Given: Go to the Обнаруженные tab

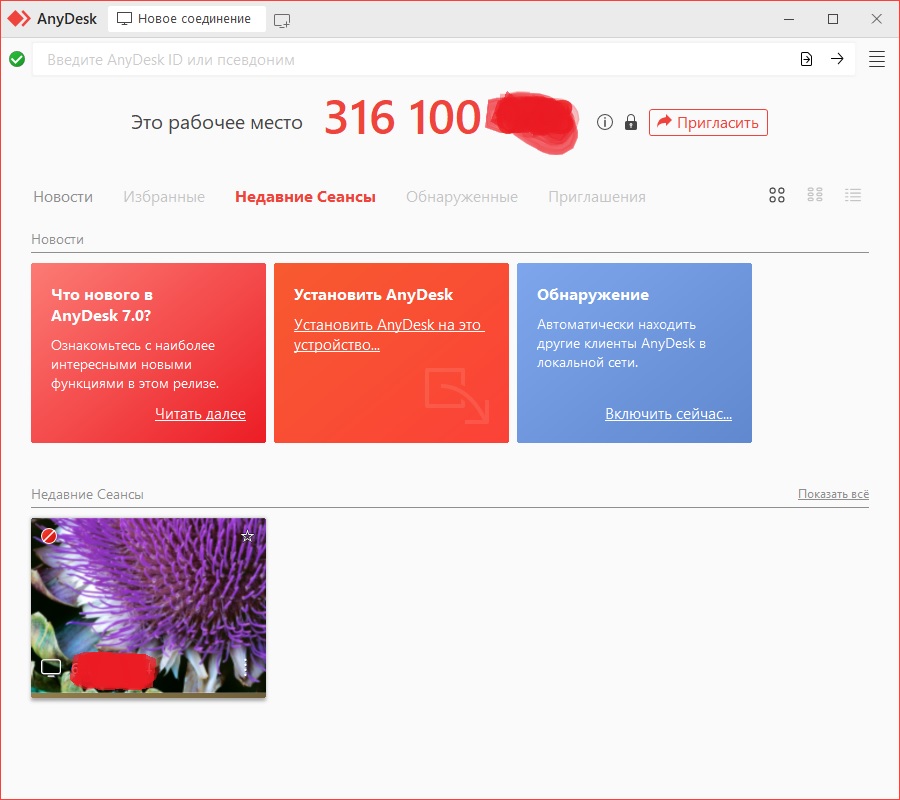Looking at the screenshot, I should pyautogui.click(x=462, y=197).
